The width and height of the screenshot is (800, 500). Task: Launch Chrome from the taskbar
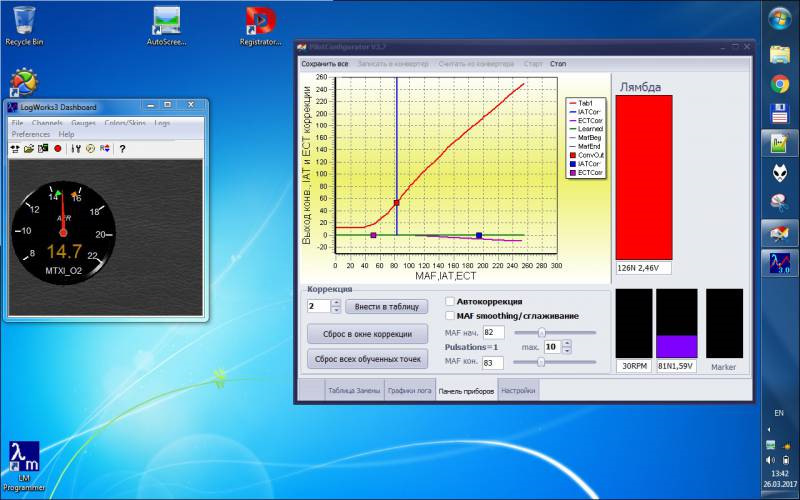click(x=780, y=84)
